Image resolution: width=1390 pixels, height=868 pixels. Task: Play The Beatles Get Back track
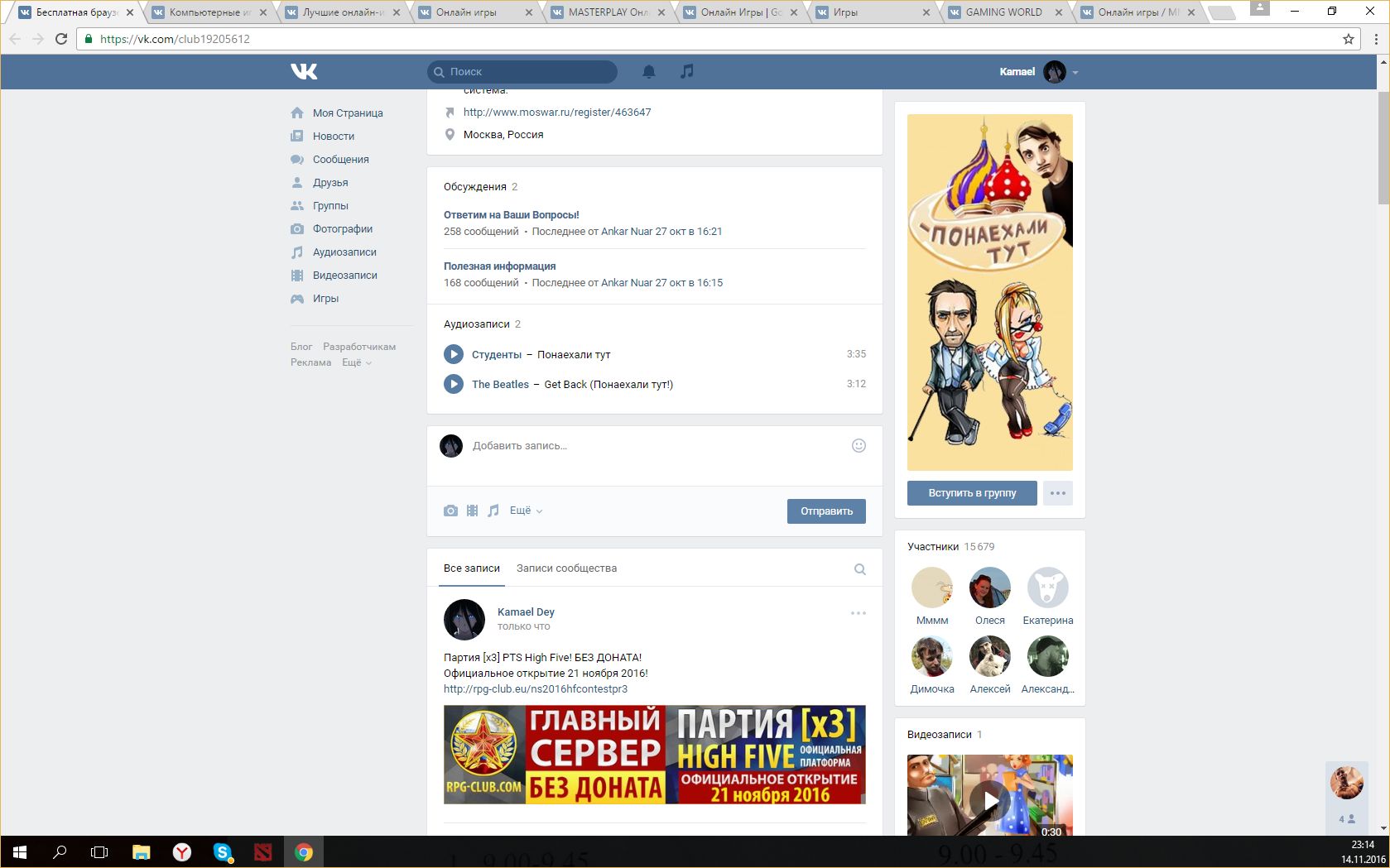tap(454, 384)
